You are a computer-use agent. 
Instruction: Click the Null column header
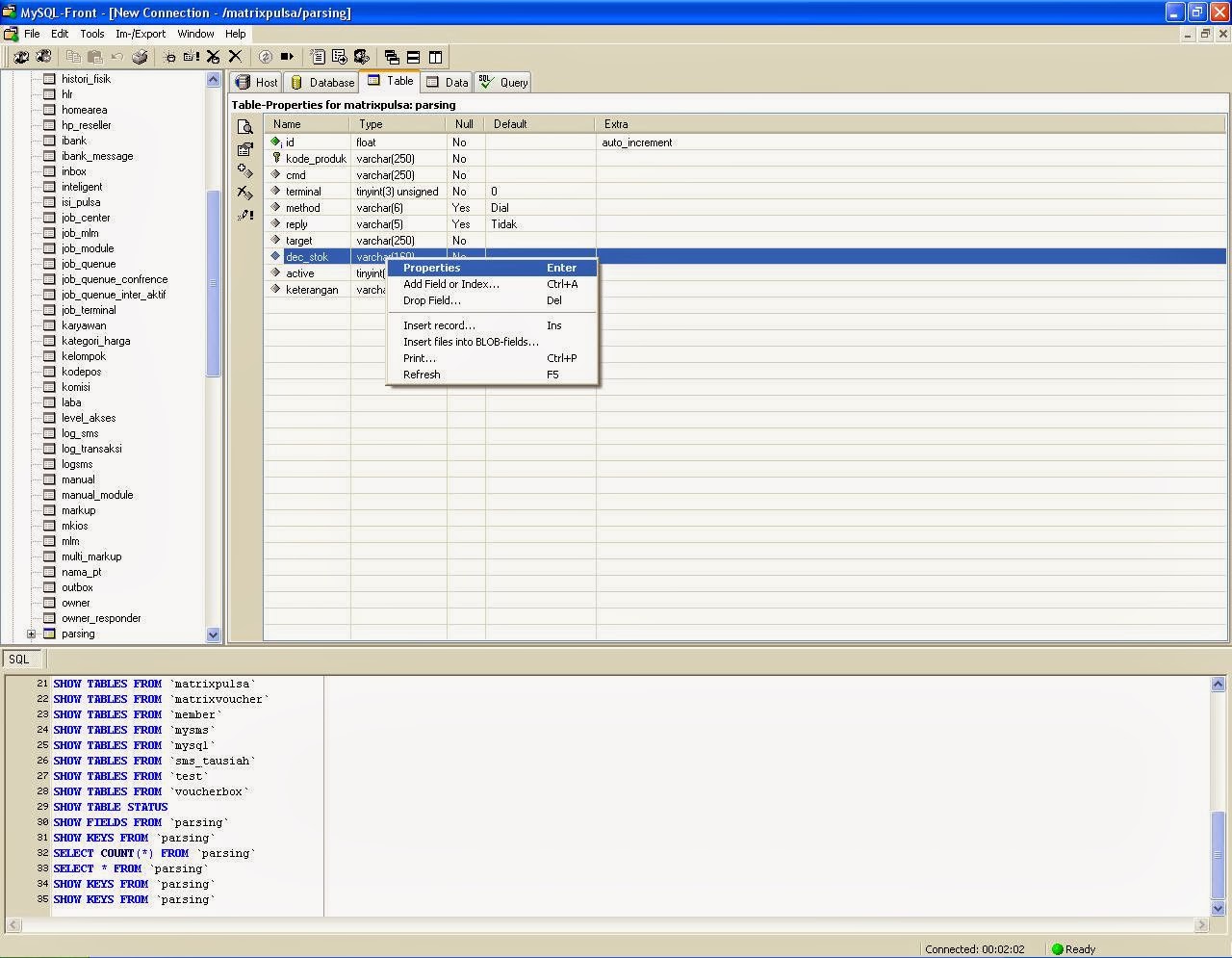pos(466,124)
